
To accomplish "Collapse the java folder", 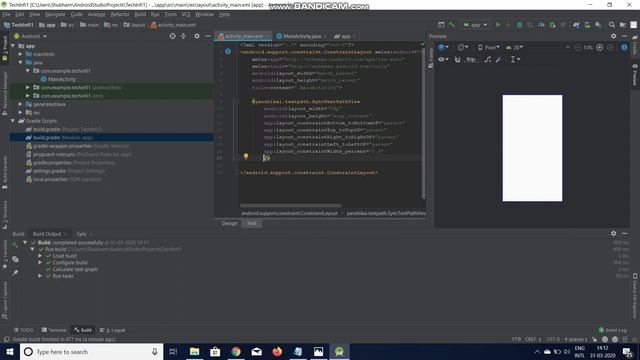I will [20, 62].
